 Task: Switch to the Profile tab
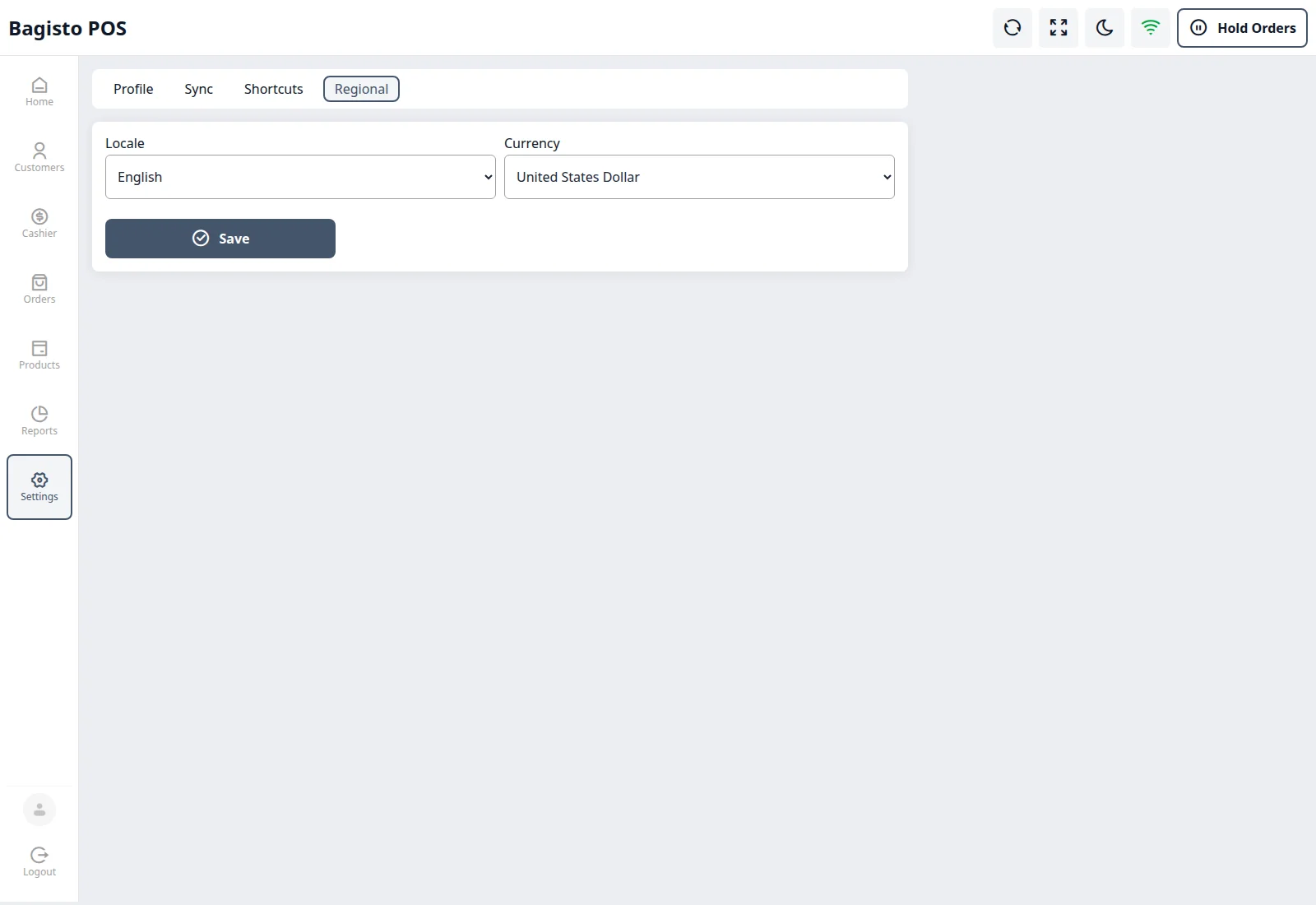point(133,89)
